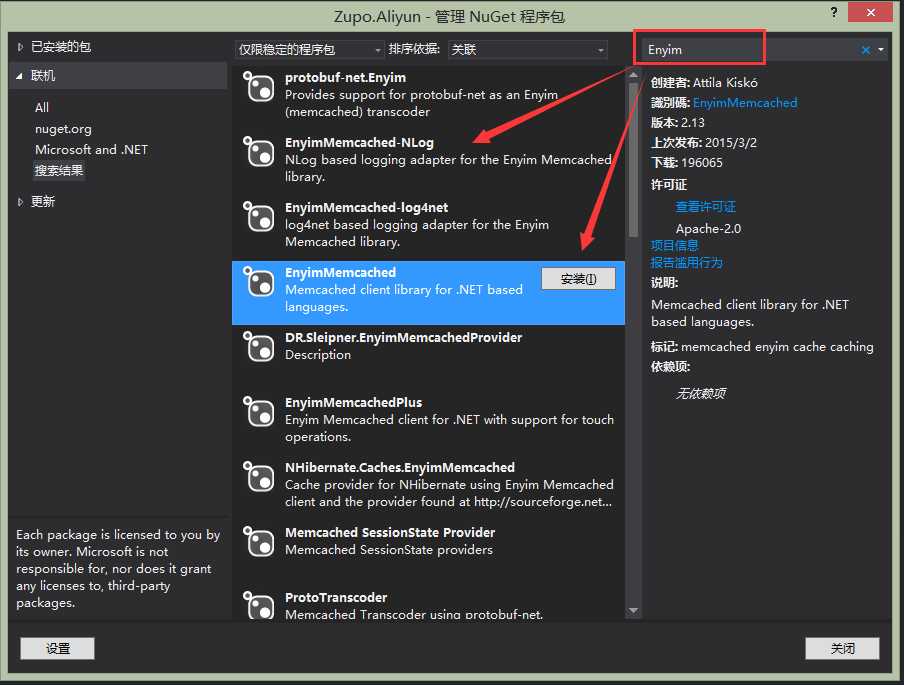Screen dimensions: 904x685
Task: Click the ProtoTranscoder package icon
Action: [x=258, y=605]
